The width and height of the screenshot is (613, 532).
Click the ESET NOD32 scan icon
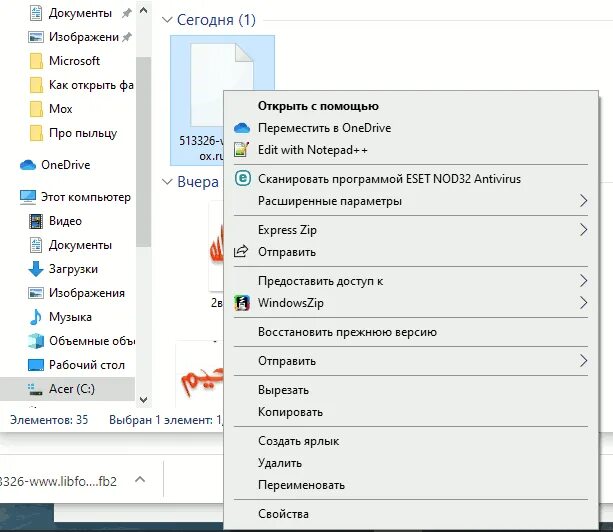pyautogui.click(x=242, y=179)
